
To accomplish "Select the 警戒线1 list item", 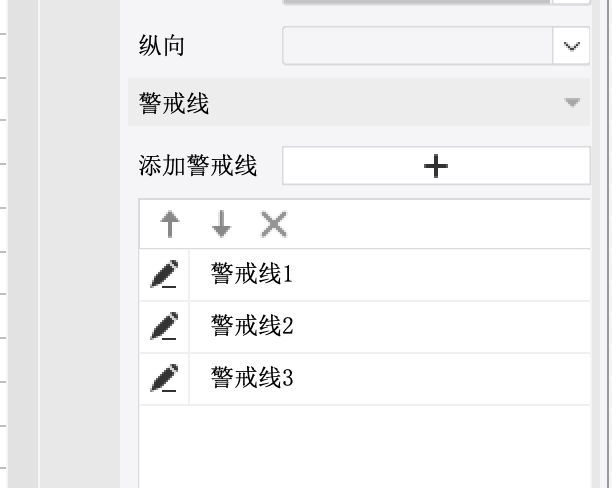I will tap(251, 274).
